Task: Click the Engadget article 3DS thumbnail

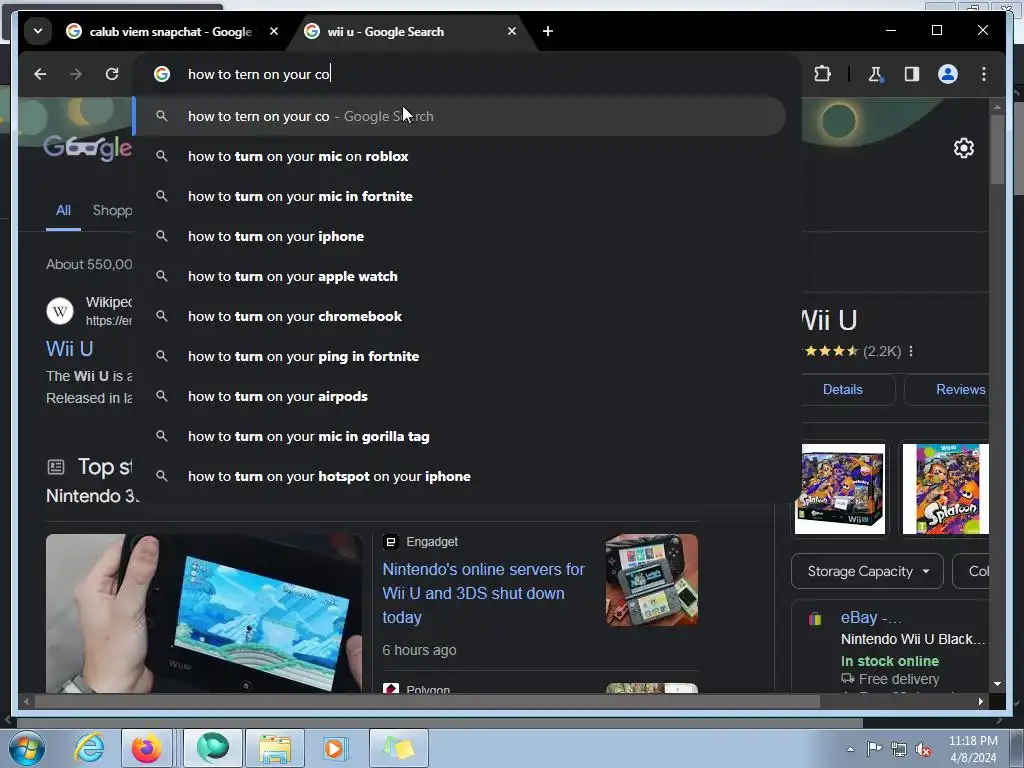Action: [x=652, y=580]
